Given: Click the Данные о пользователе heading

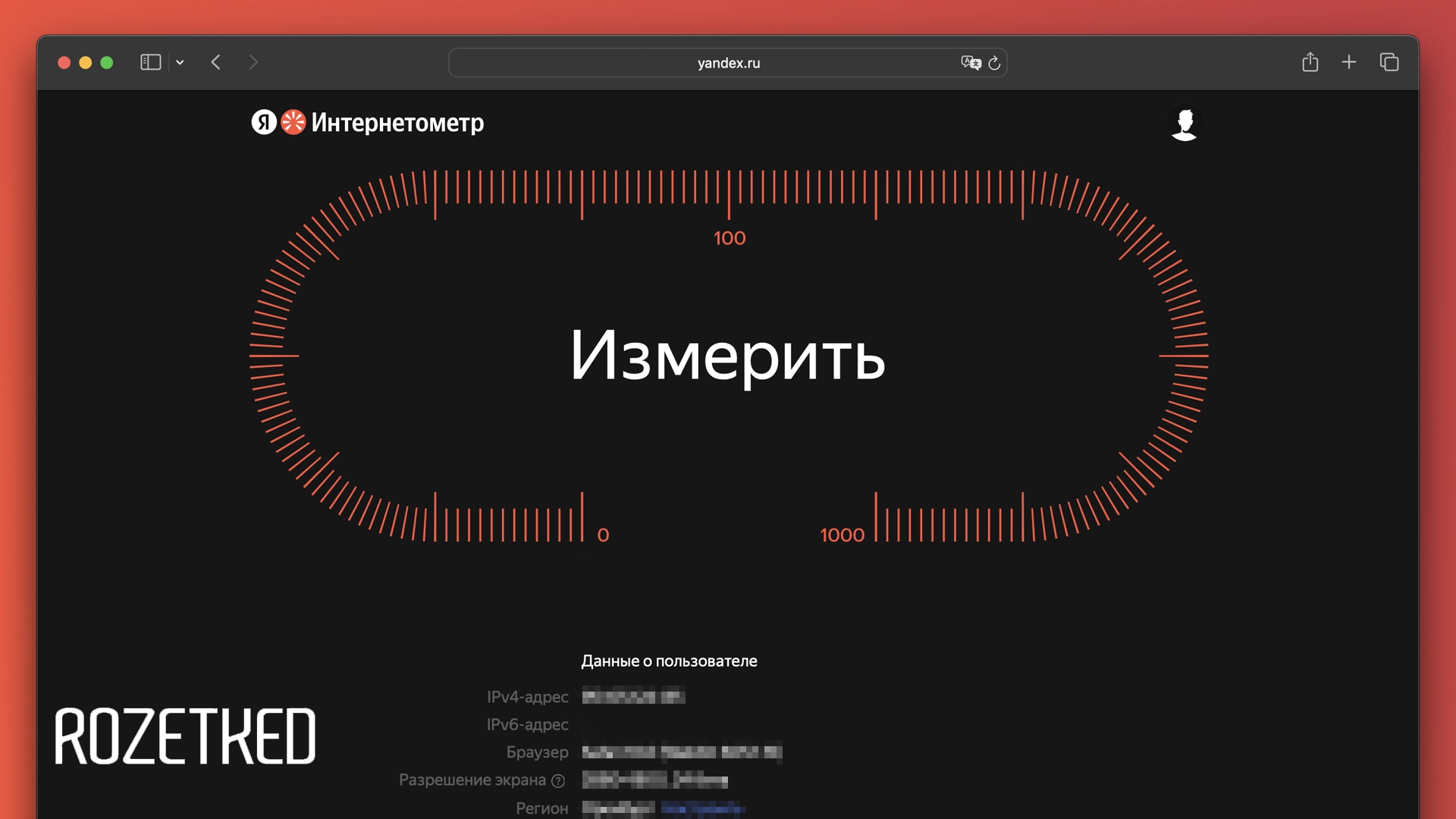Looking at the screenshot, I should click(x=669, y=661).
